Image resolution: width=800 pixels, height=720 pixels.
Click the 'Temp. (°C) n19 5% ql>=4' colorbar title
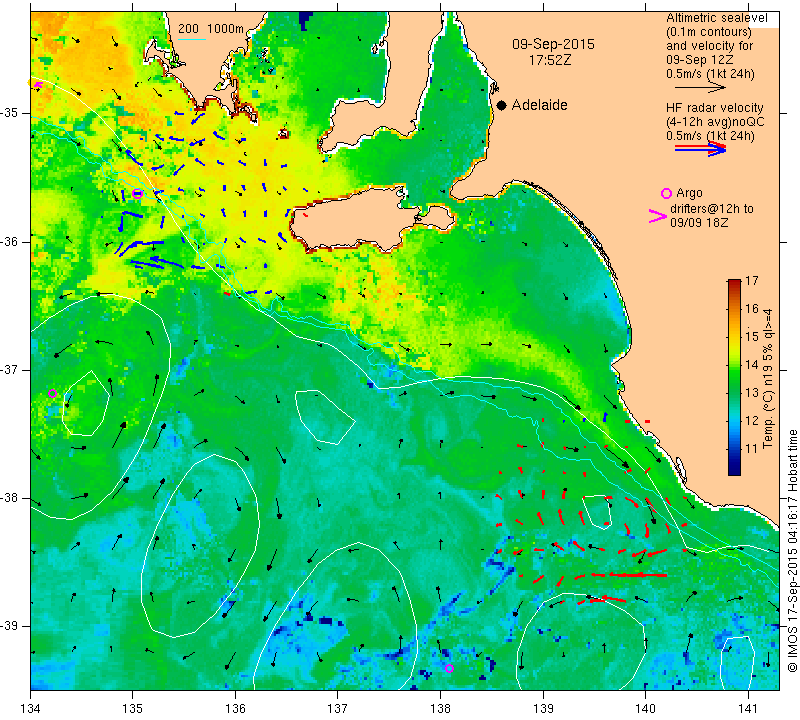pyautogui.click(x=768, y=379)
